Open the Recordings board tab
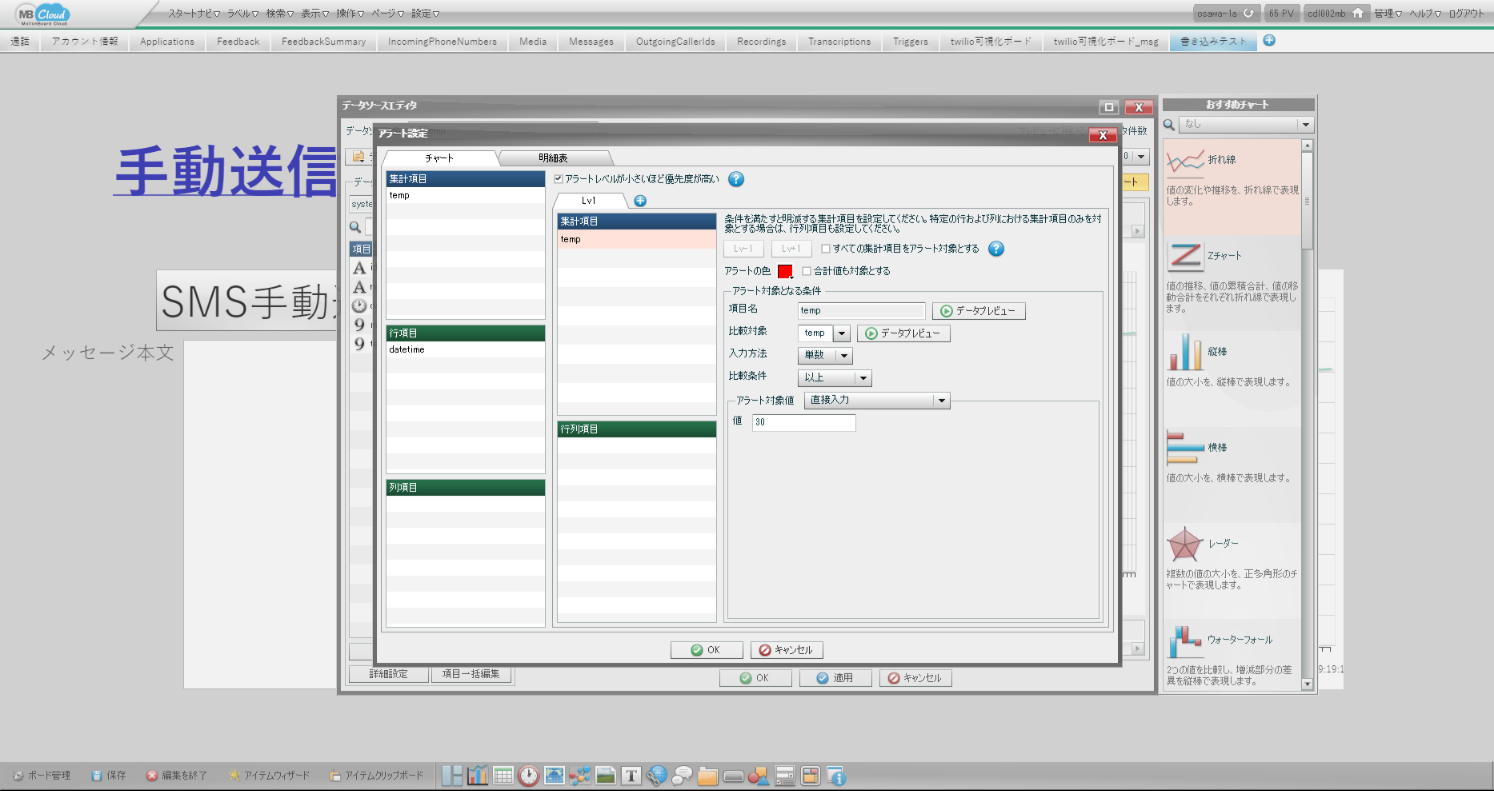 point(761,42)
